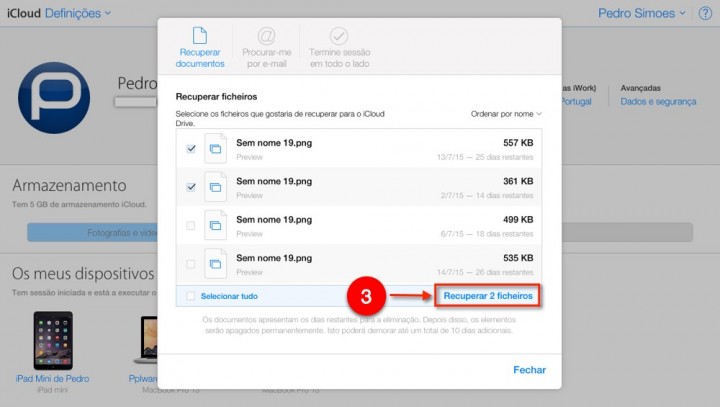720x407 pixels.
Task: Click the iCloud logo text
Action: 24,13
